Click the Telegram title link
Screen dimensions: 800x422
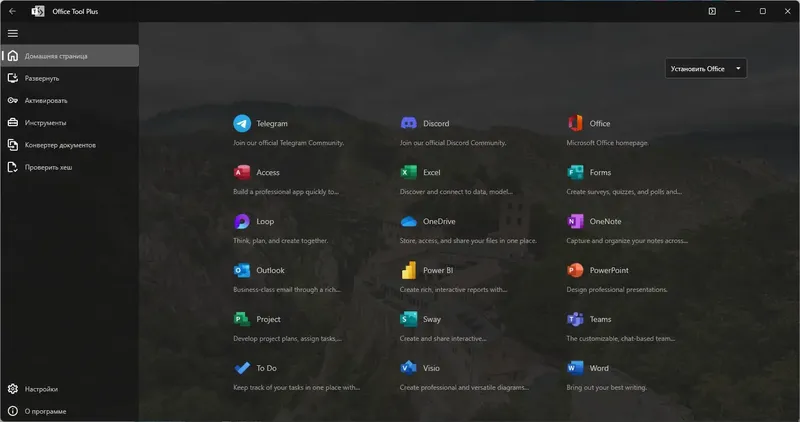click(272, 123)
